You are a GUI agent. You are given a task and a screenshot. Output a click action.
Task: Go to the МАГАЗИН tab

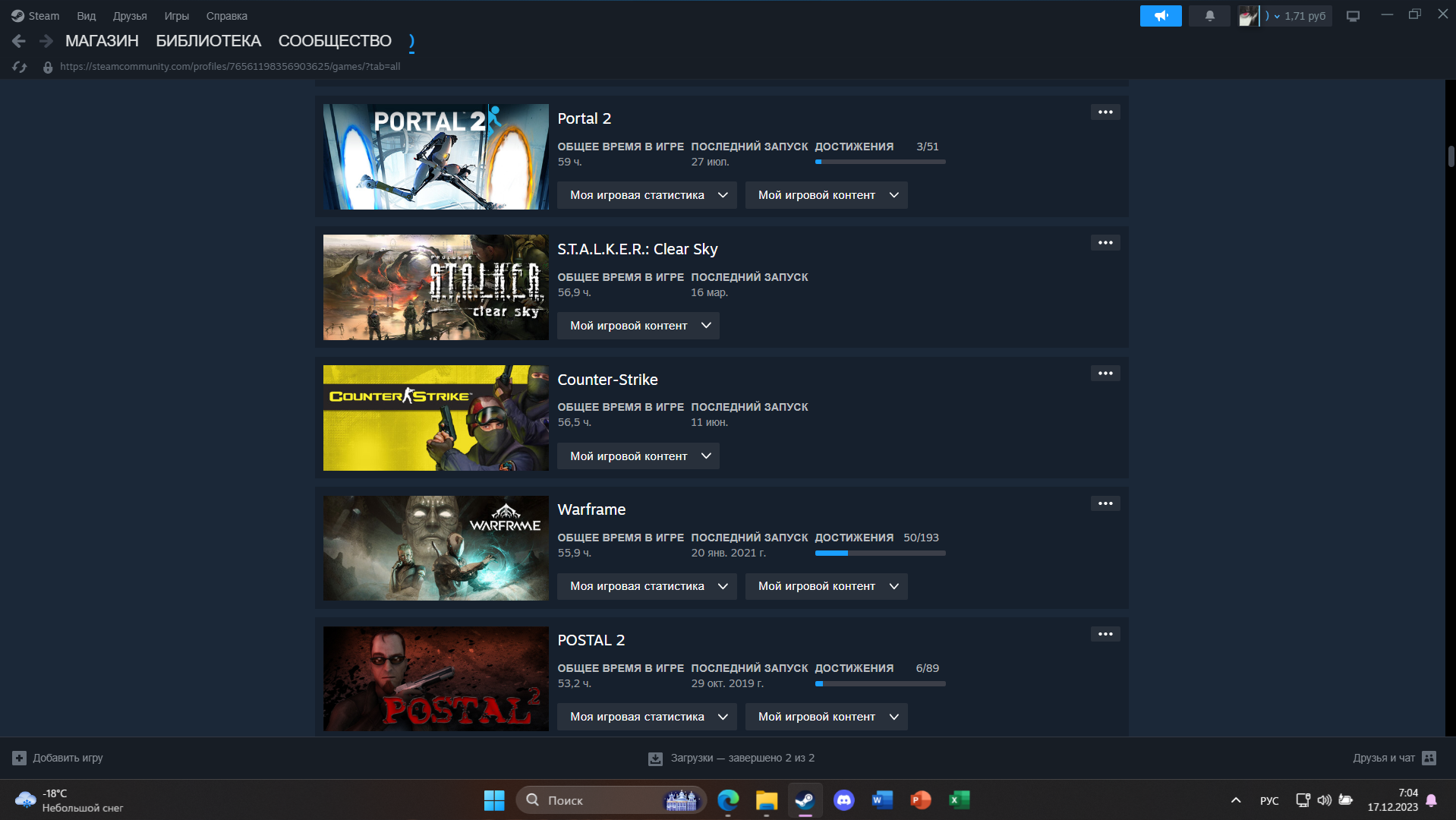tap(102, 41)
